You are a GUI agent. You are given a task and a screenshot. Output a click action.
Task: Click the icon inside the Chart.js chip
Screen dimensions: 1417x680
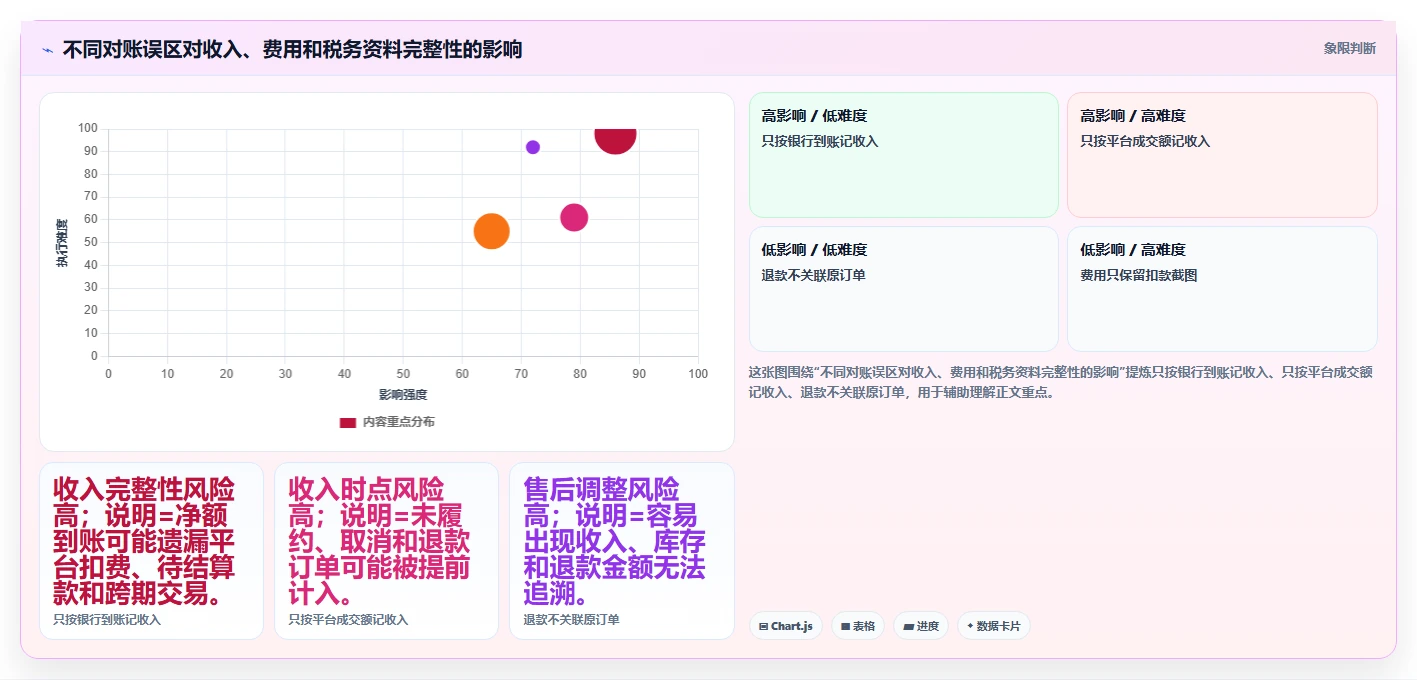(x=764, y=627)
